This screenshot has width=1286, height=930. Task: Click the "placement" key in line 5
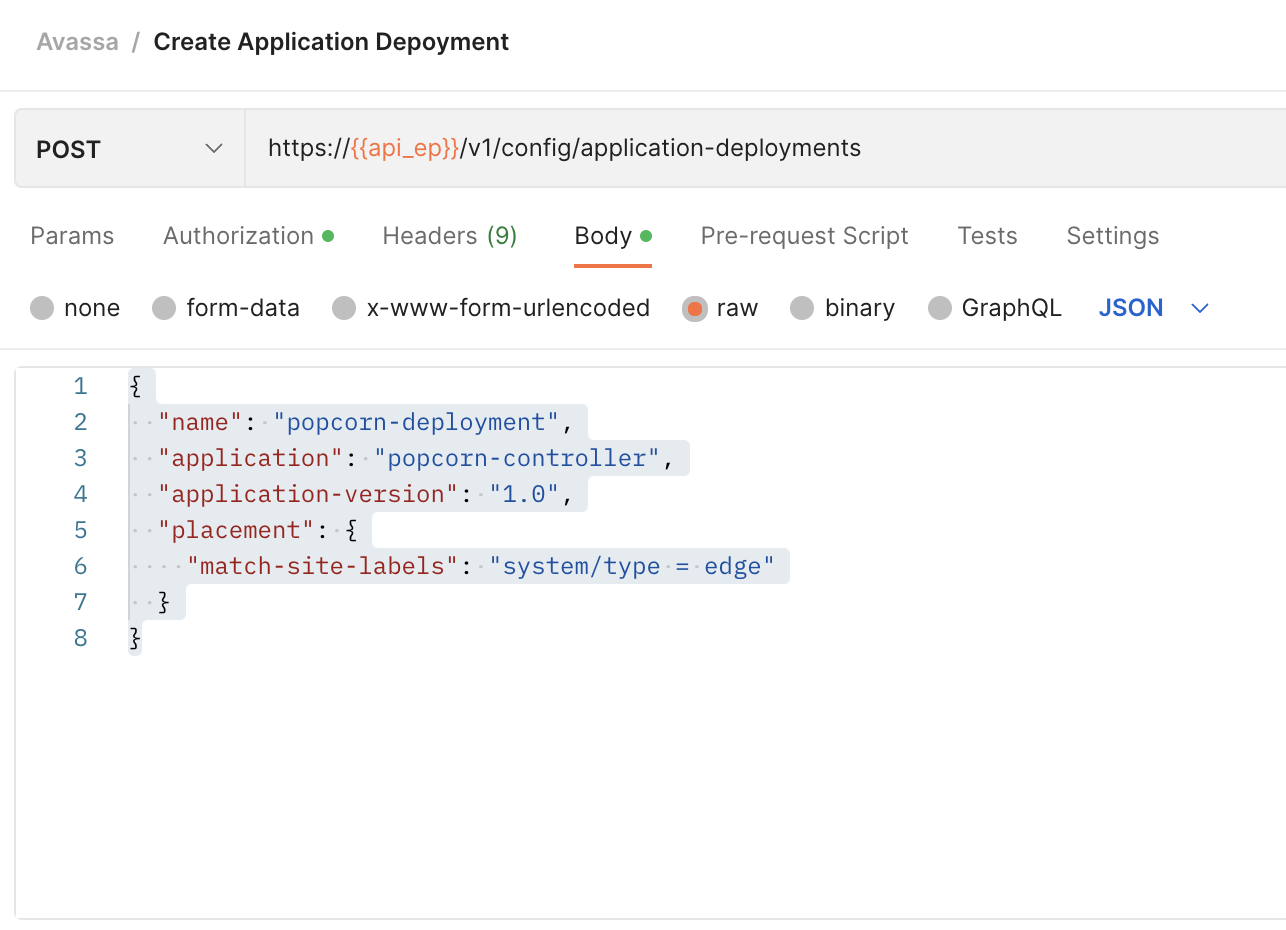point(236,530)
